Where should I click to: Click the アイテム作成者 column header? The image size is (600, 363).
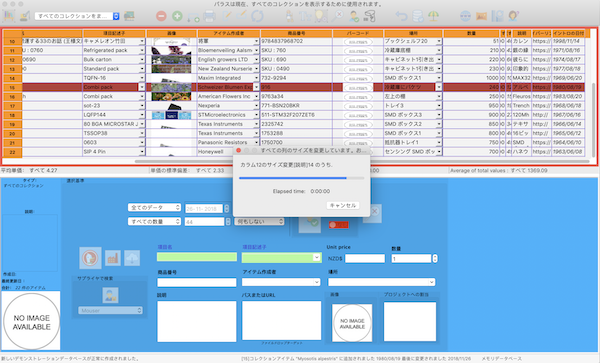229,33
